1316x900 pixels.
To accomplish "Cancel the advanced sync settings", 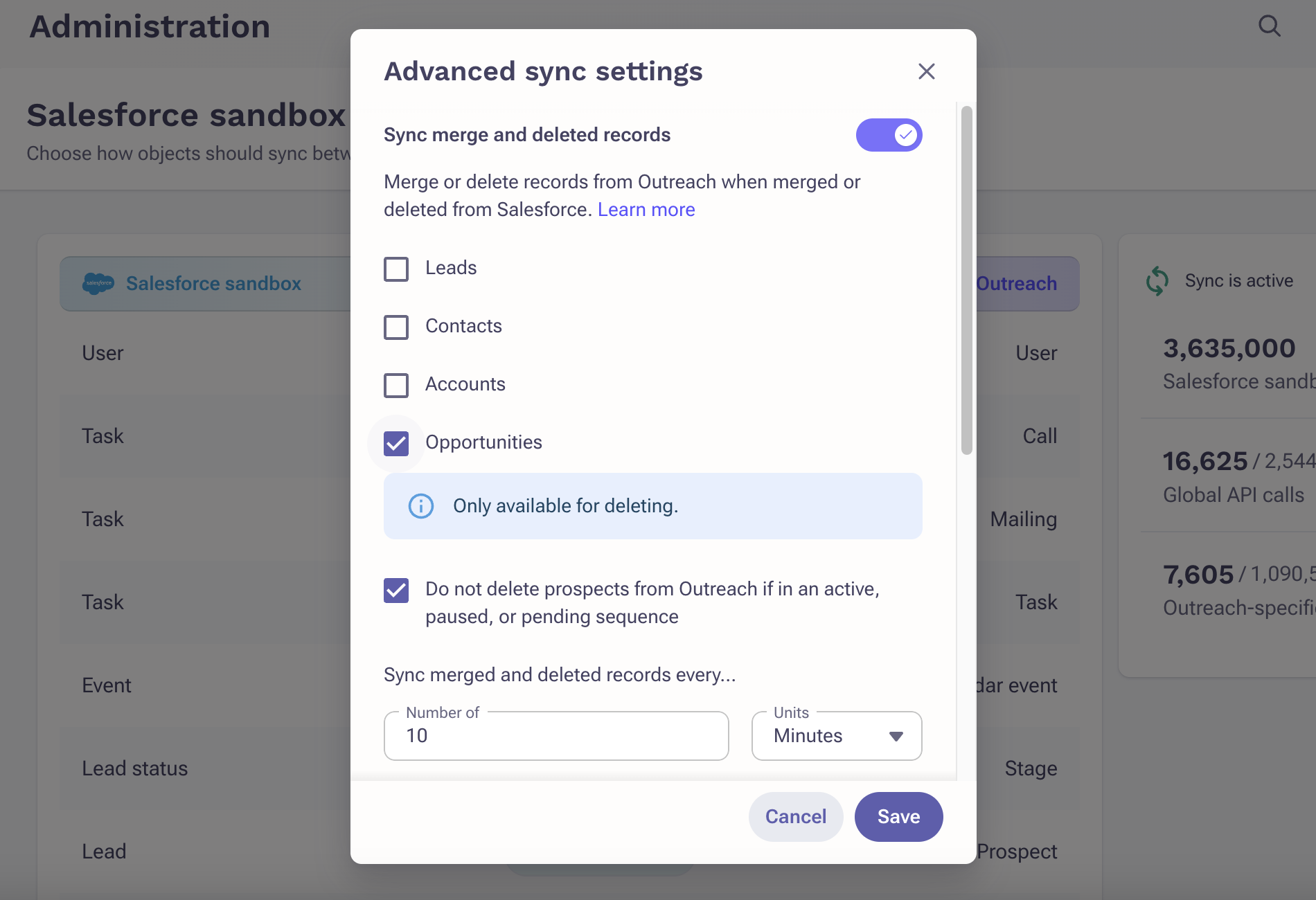I will [x=796, y=817].
